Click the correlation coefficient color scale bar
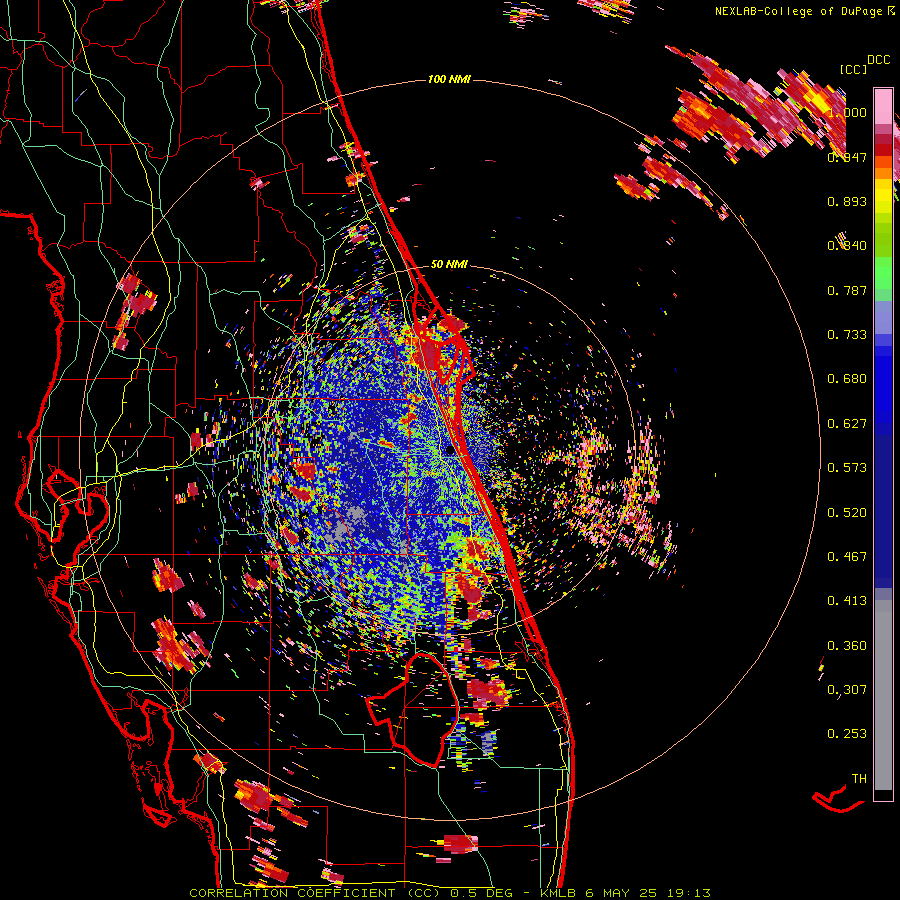 coord(883,444)
